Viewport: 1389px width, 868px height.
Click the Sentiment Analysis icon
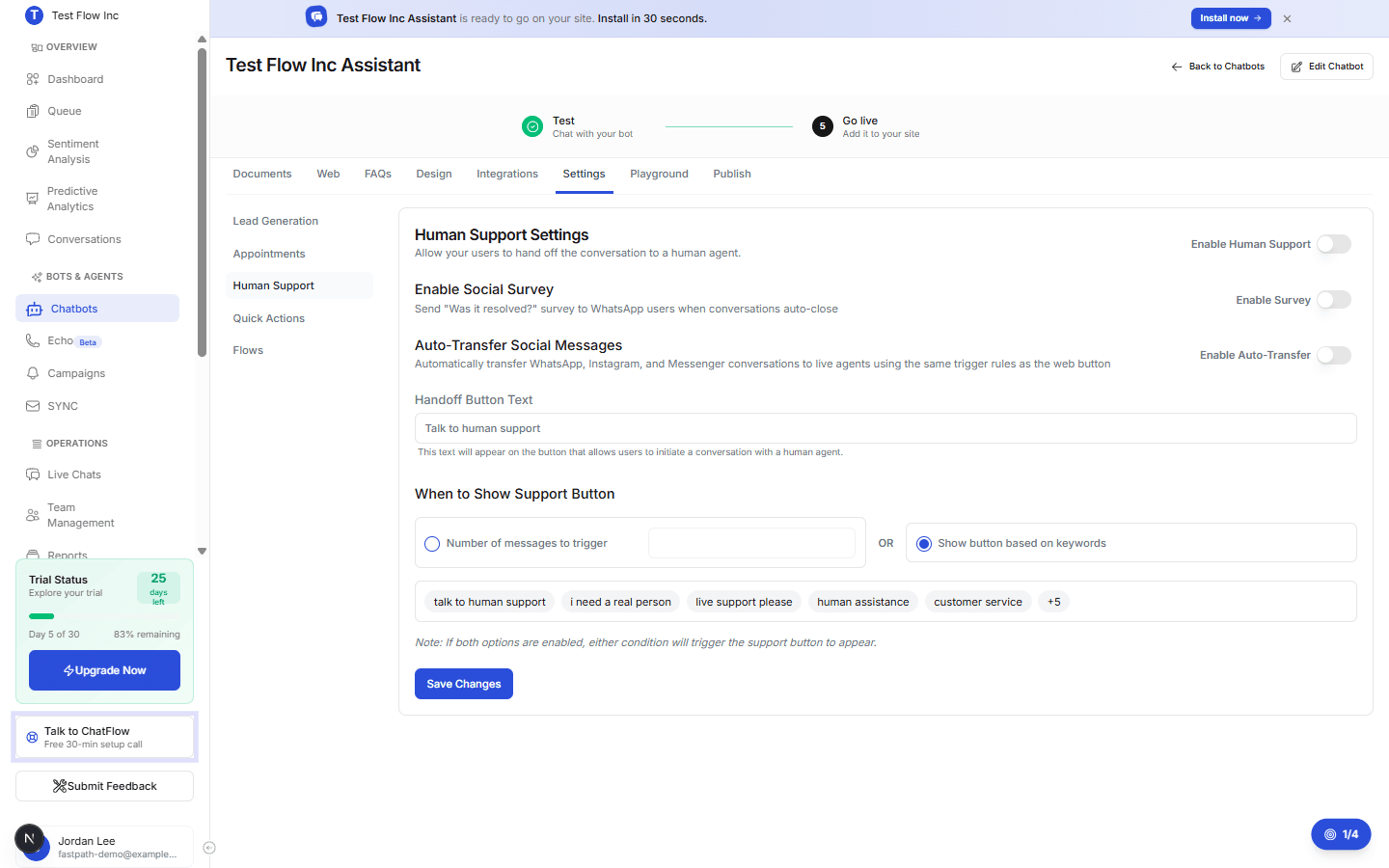(33, 151)
